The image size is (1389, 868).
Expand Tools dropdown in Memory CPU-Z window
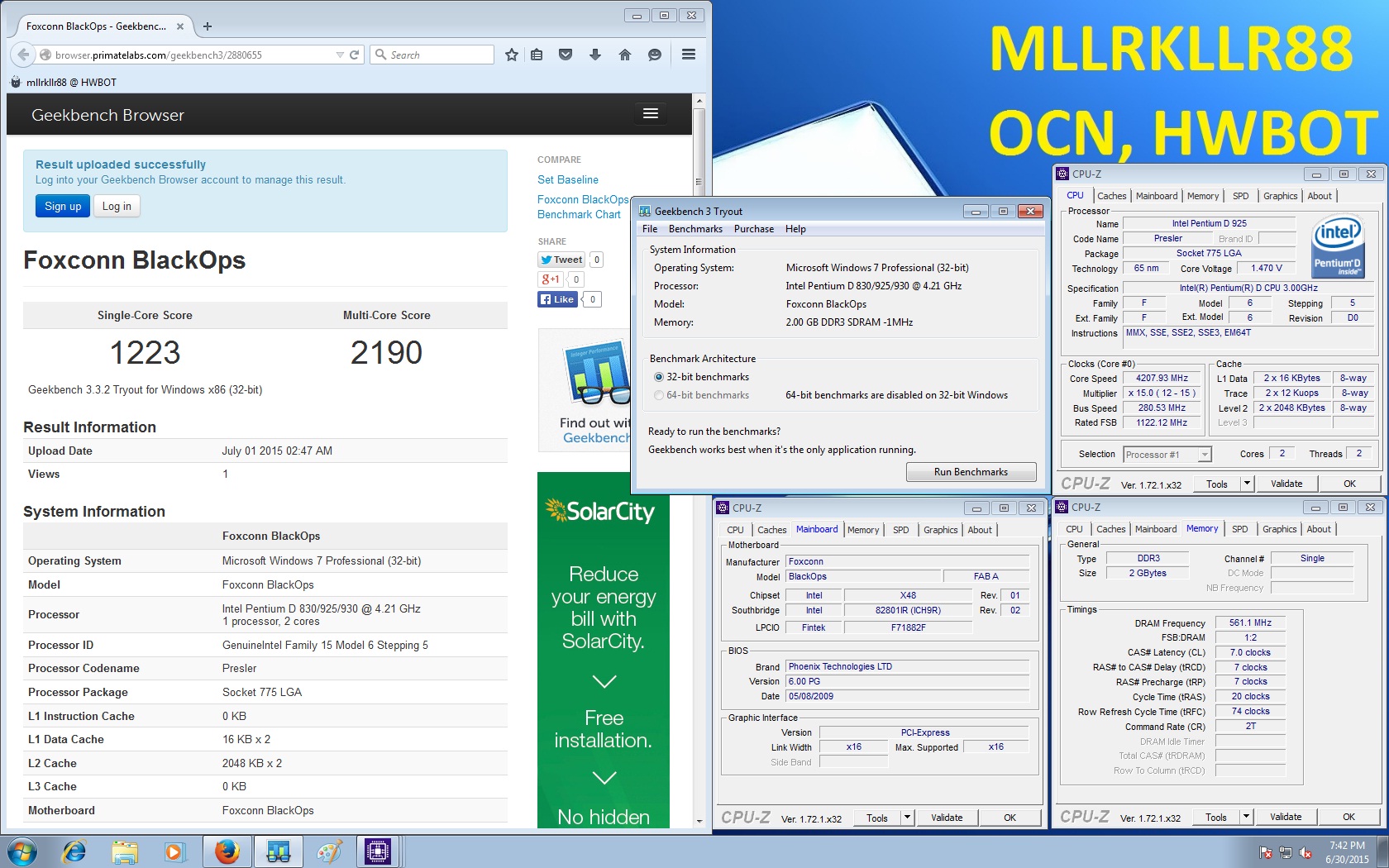[1246, 817]
